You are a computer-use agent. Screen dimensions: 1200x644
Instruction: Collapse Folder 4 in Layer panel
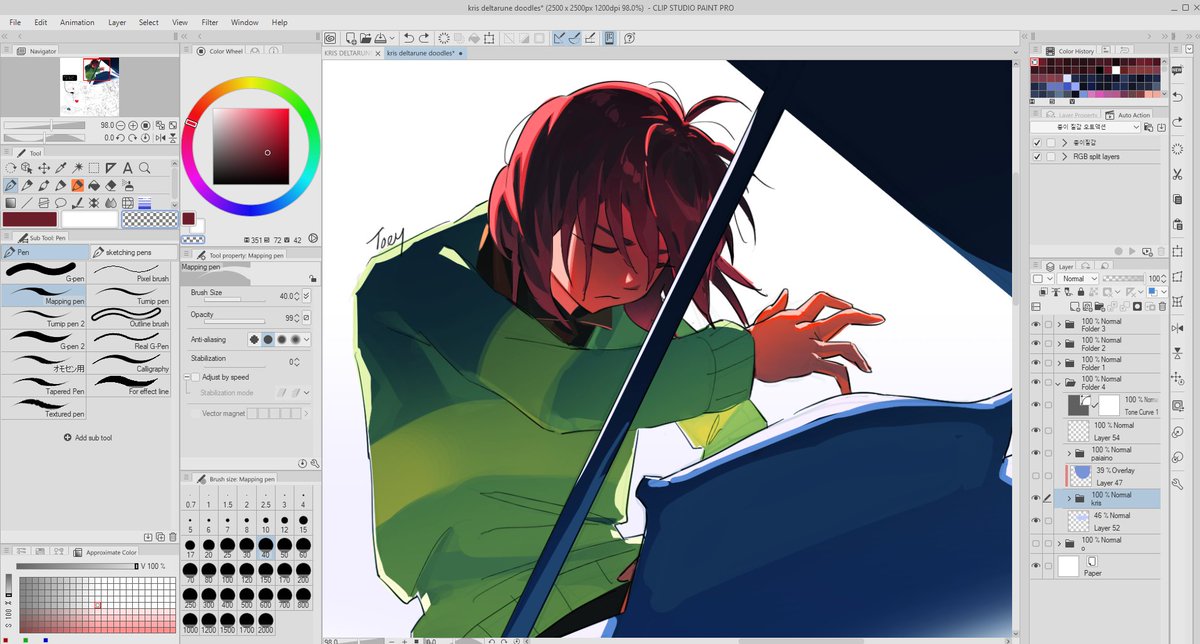click(1058, 384)
